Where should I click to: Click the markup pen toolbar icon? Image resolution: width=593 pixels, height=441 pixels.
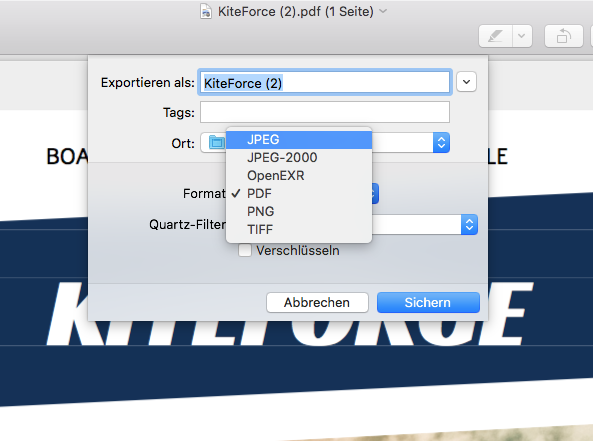tap(495, 36)
